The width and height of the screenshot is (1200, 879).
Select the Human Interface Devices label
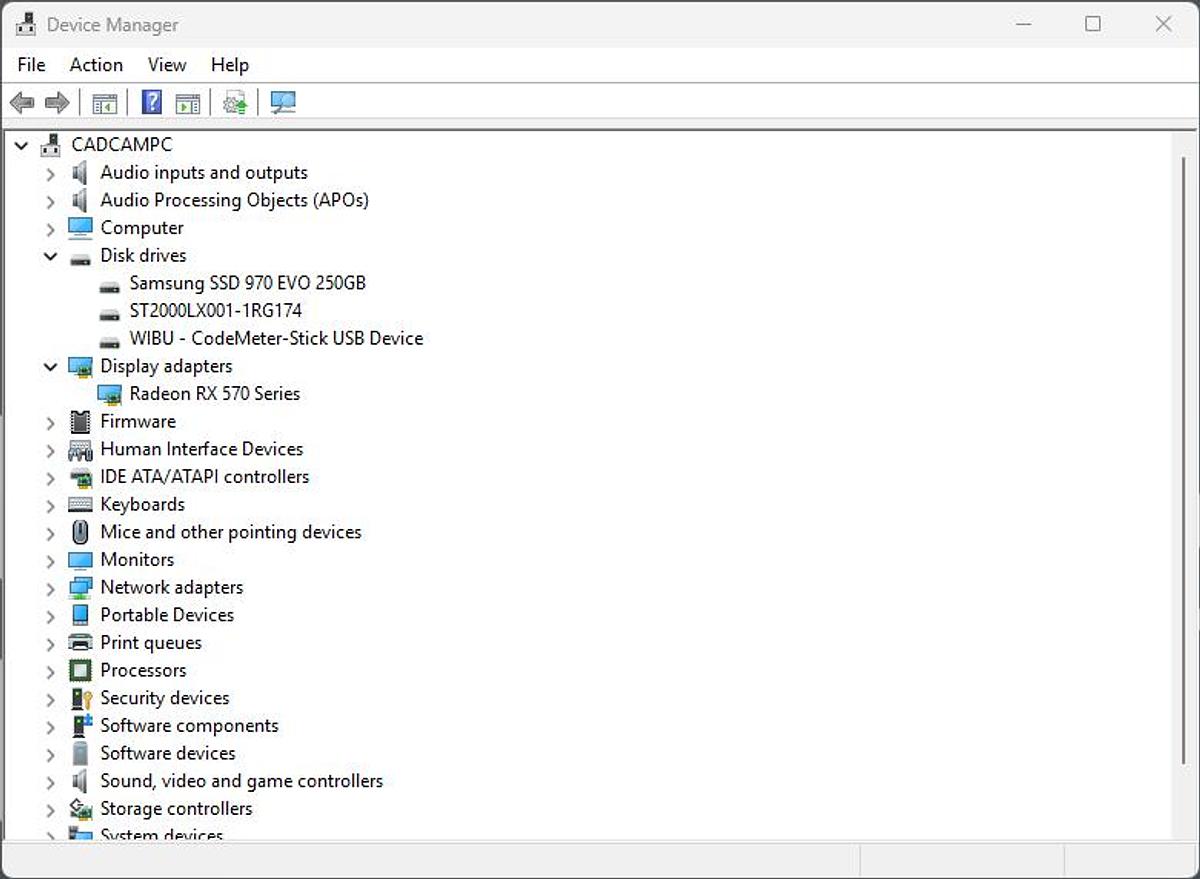click(x=202, y=449)
